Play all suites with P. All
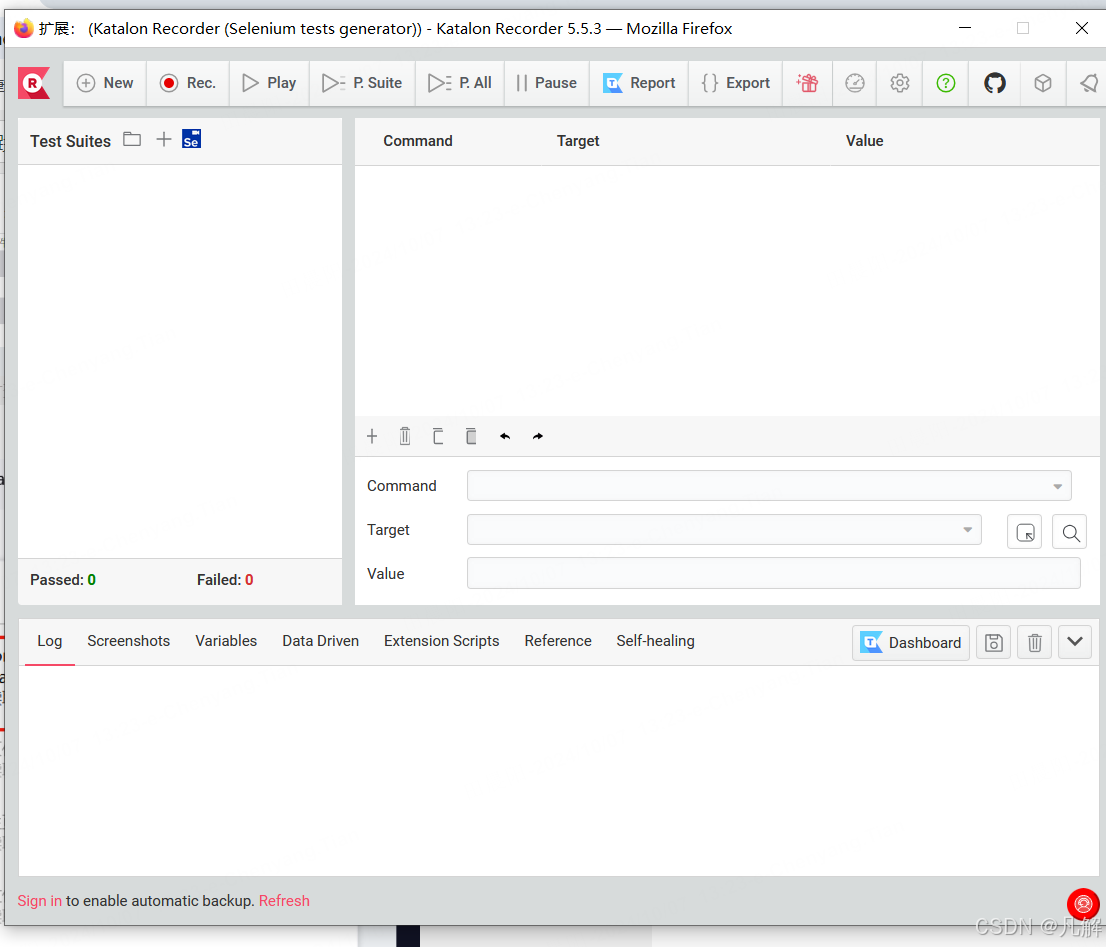Viewport: 1106px width, 947px height. click(460, 83)
